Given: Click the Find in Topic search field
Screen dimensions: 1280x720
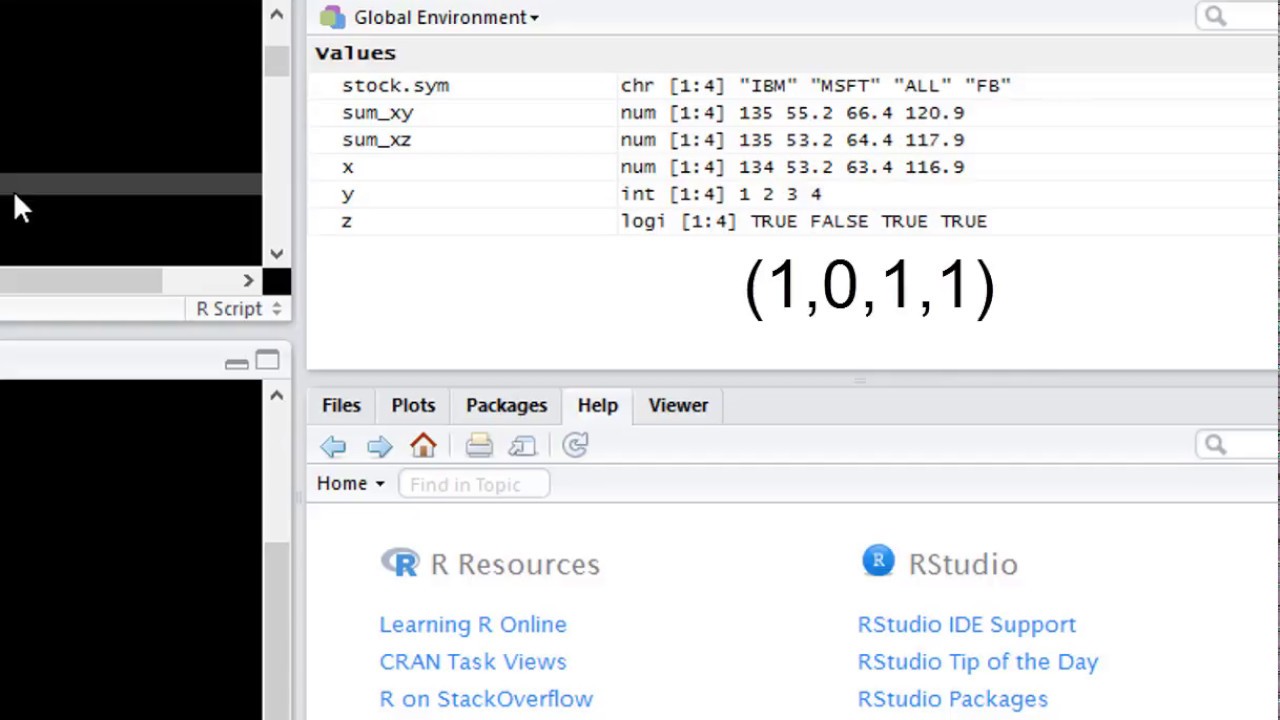Looking at the screenshot, I should click(473, 484).
